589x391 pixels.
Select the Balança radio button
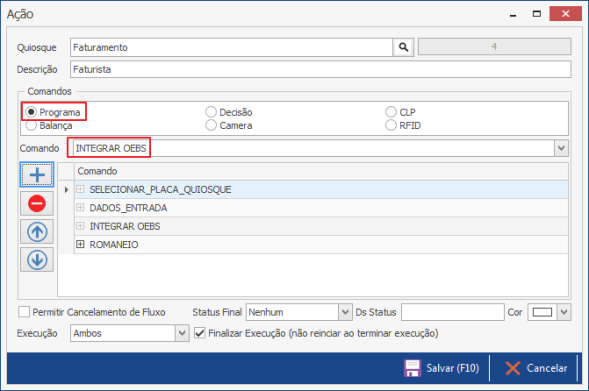[x=31, y=125]
